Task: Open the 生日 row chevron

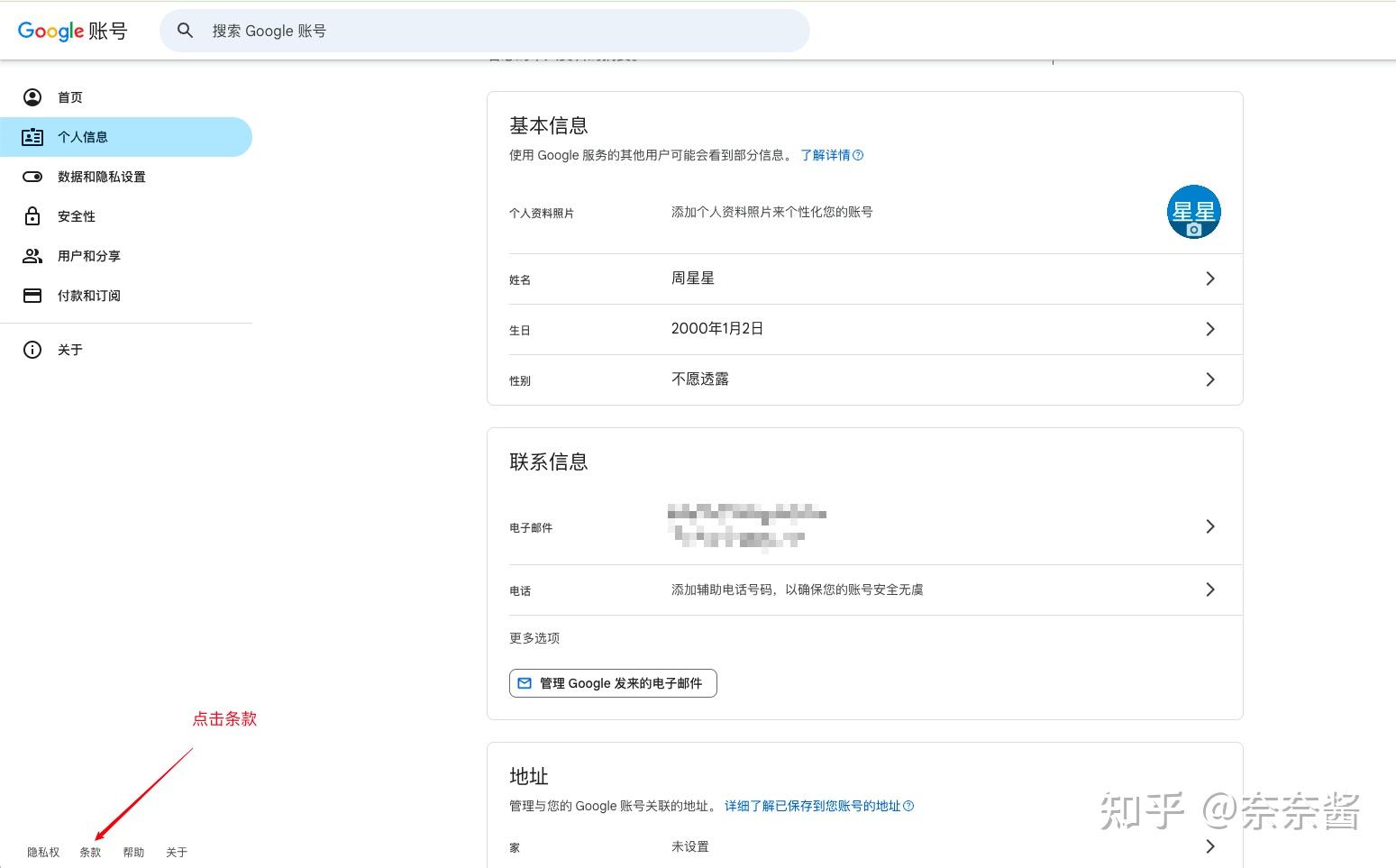Action: tap(1210, 329)
